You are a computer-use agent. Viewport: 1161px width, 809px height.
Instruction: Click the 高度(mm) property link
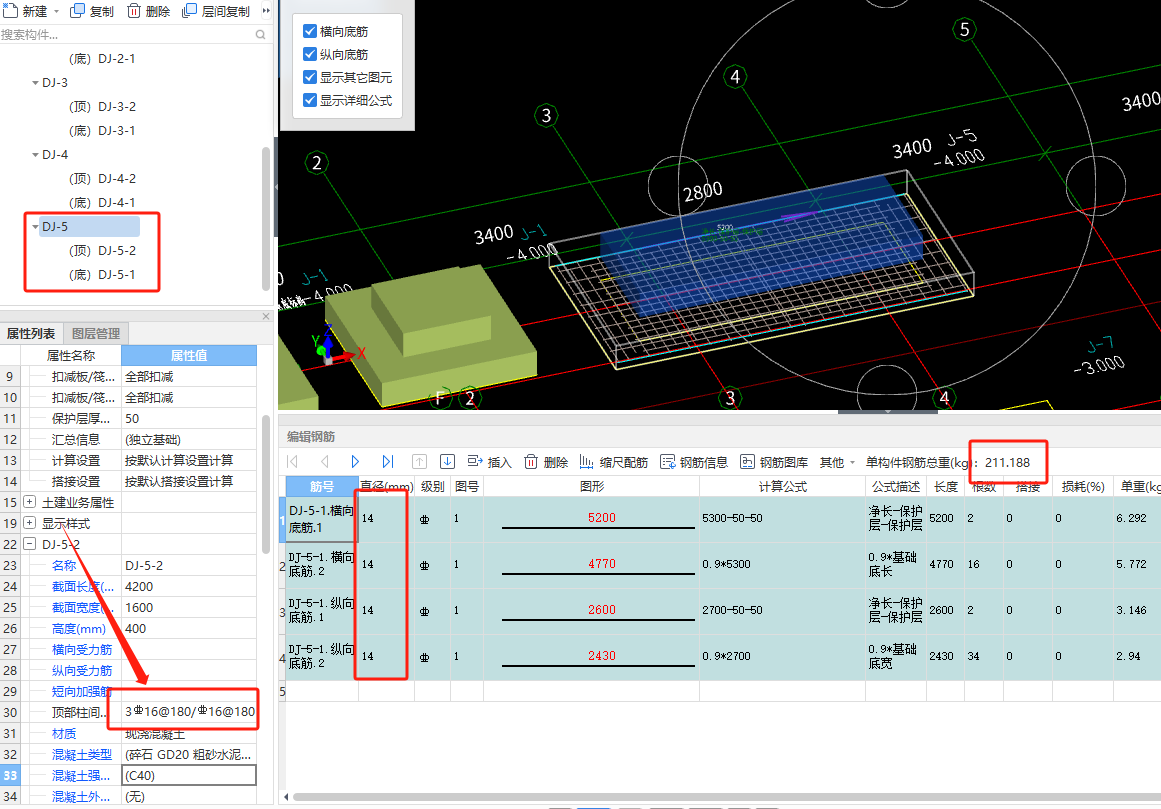[79, 628]
